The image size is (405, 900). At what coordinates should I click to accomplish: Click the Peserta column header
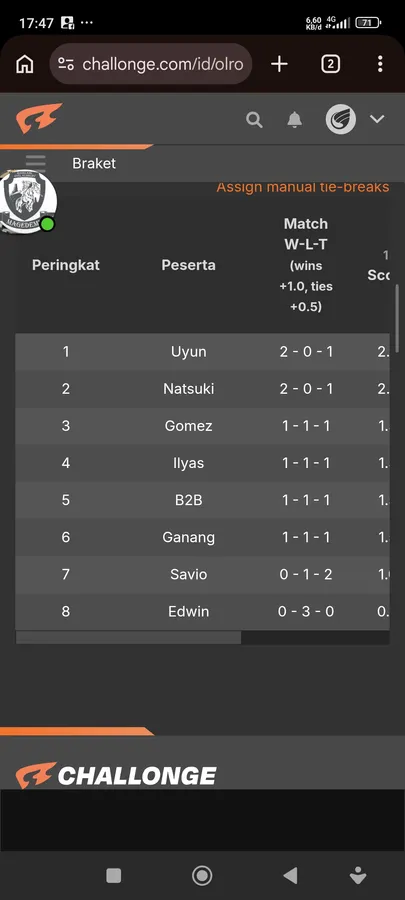(x=189, y=265)
